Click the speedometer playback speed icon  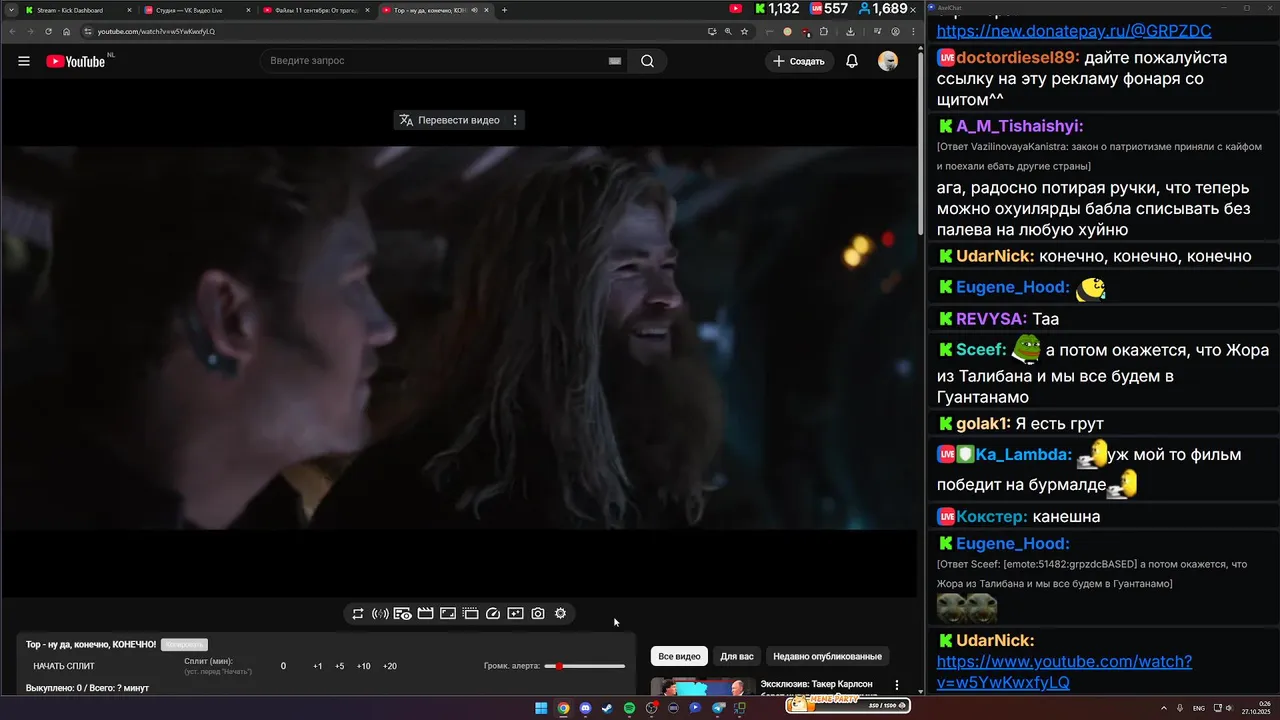(493, 613)
